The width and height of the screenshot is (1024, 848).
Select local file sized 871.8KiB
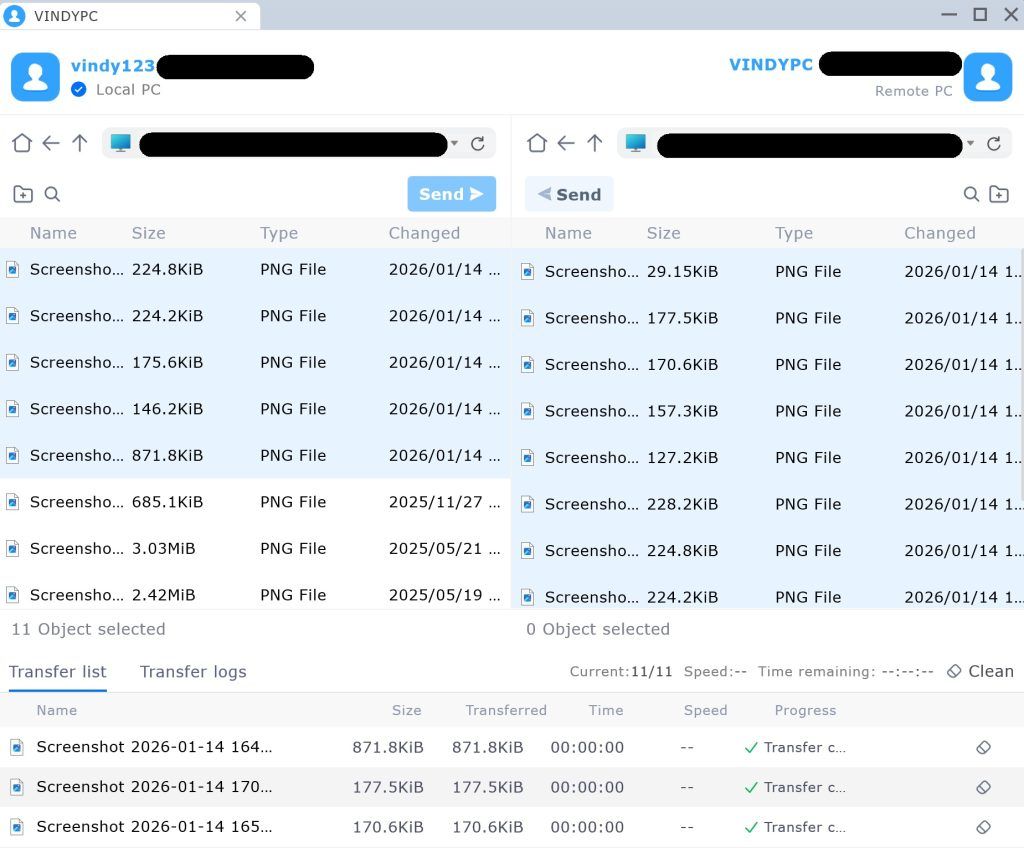tap(255, 455)
